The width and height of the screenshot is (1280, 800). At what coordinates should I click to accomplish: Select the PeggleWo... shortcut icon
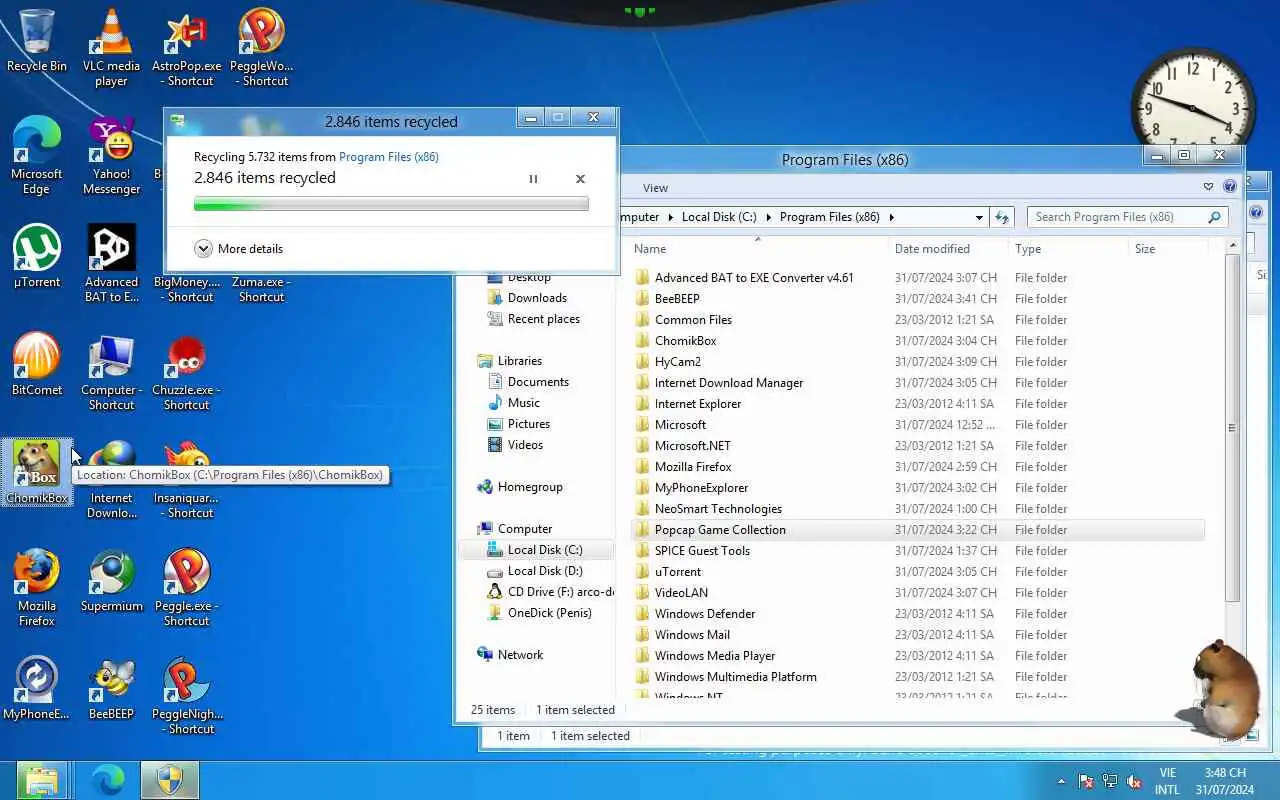click(x=261, y=48)
